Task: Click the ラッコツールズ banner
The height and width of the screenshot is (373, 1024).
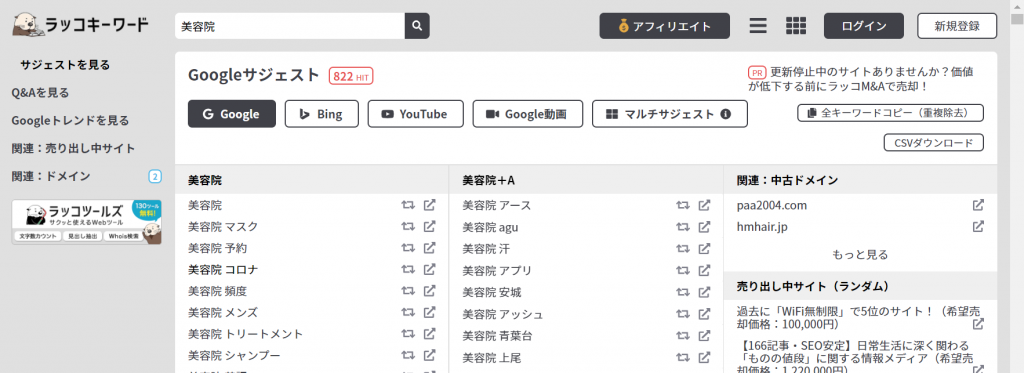Action: (x=86, y=222)
